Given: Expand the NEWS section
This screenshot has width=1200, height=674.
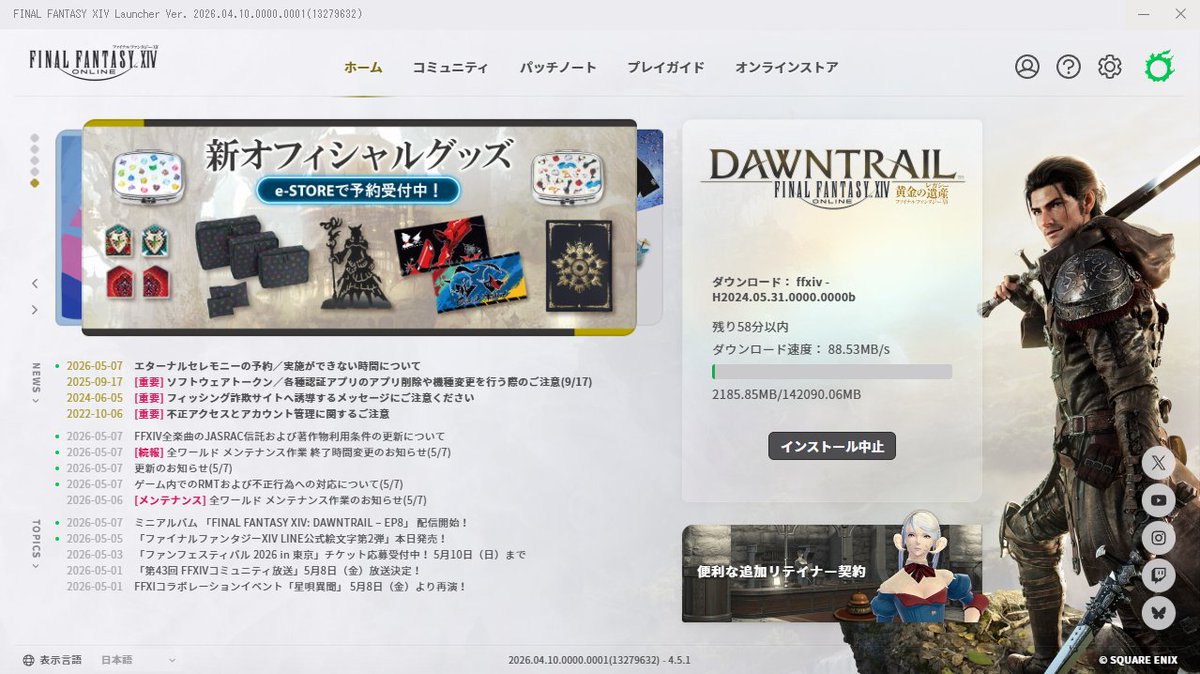Looking at the screenshot, I should click(36, 384).
